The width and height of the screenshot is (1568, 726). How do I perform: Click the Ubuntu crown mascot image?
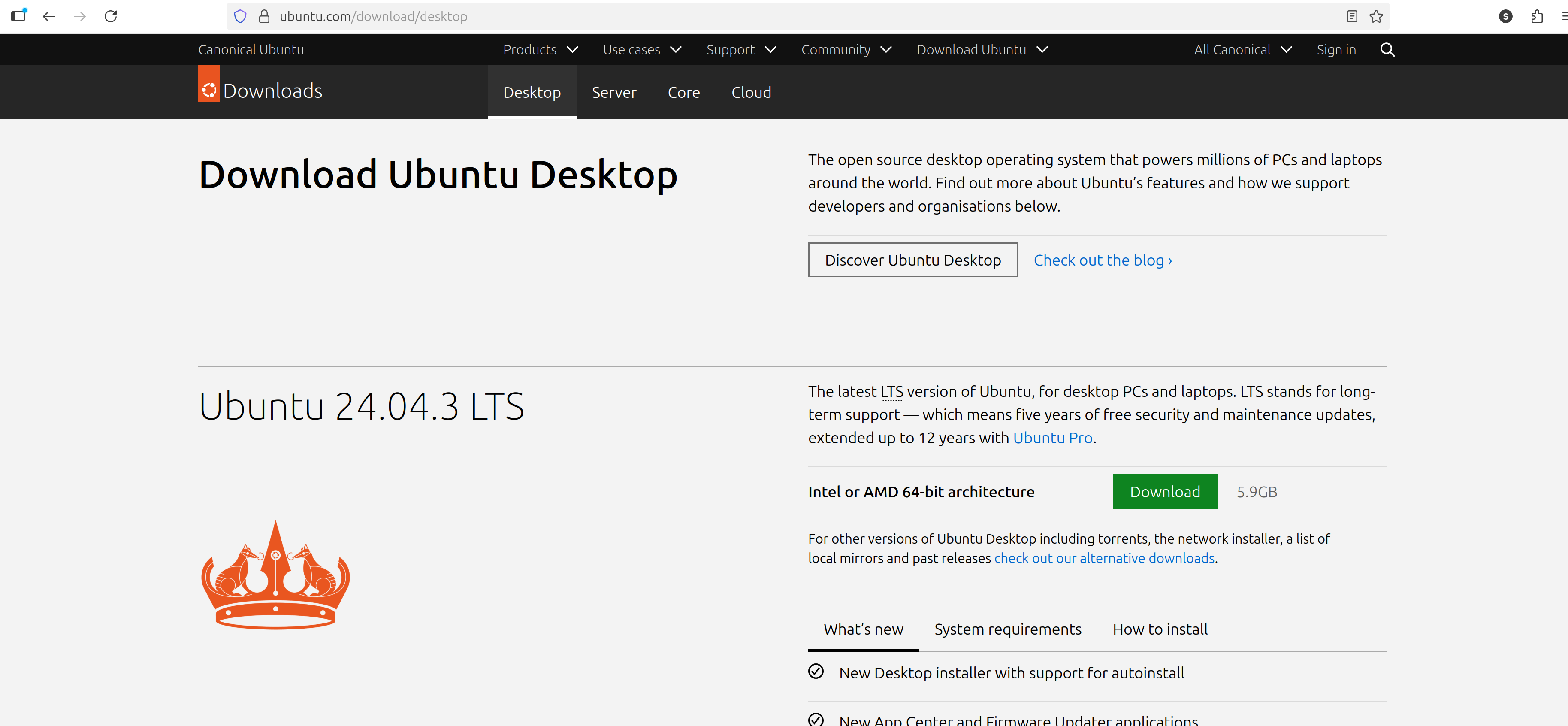[x=276, y=575]
